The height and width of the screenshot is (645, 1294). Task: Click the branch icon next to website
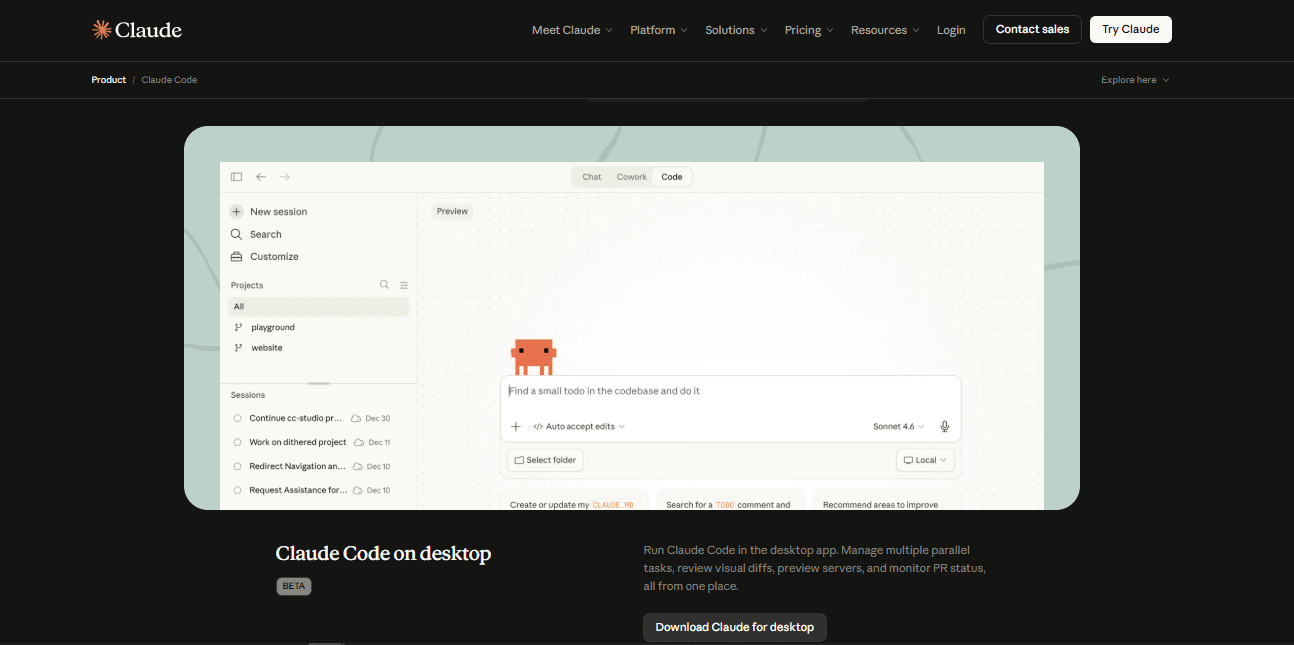pyautogui.click(x=238, y=348)
